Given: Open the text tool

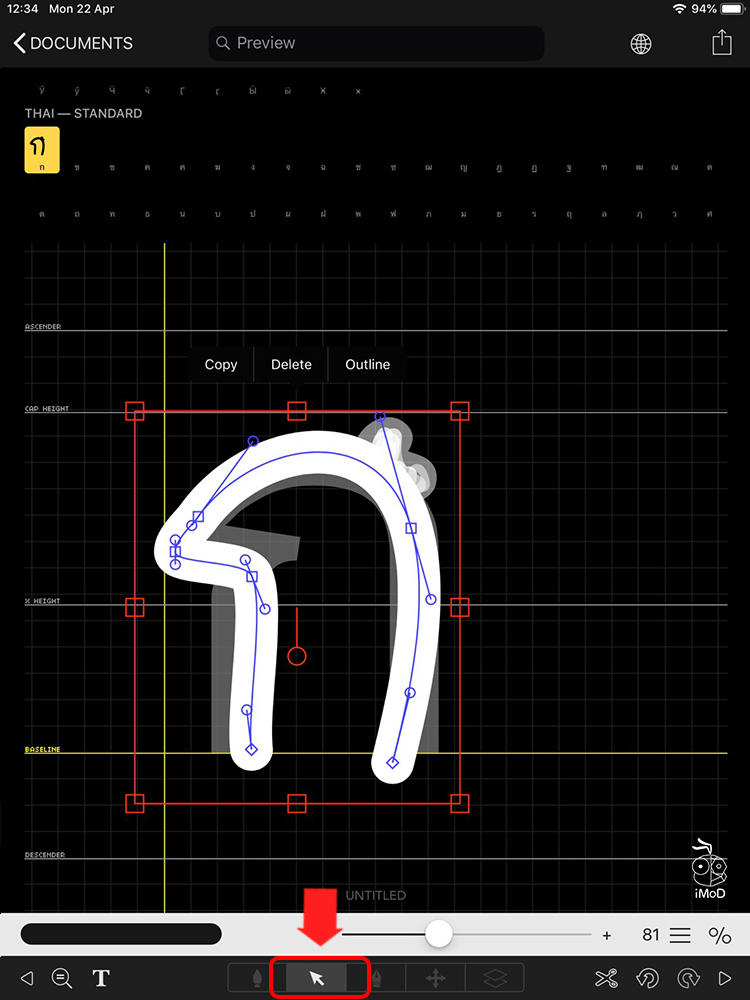Looking at the screenshot, I should pyautogui.click(x=101, y=978).
